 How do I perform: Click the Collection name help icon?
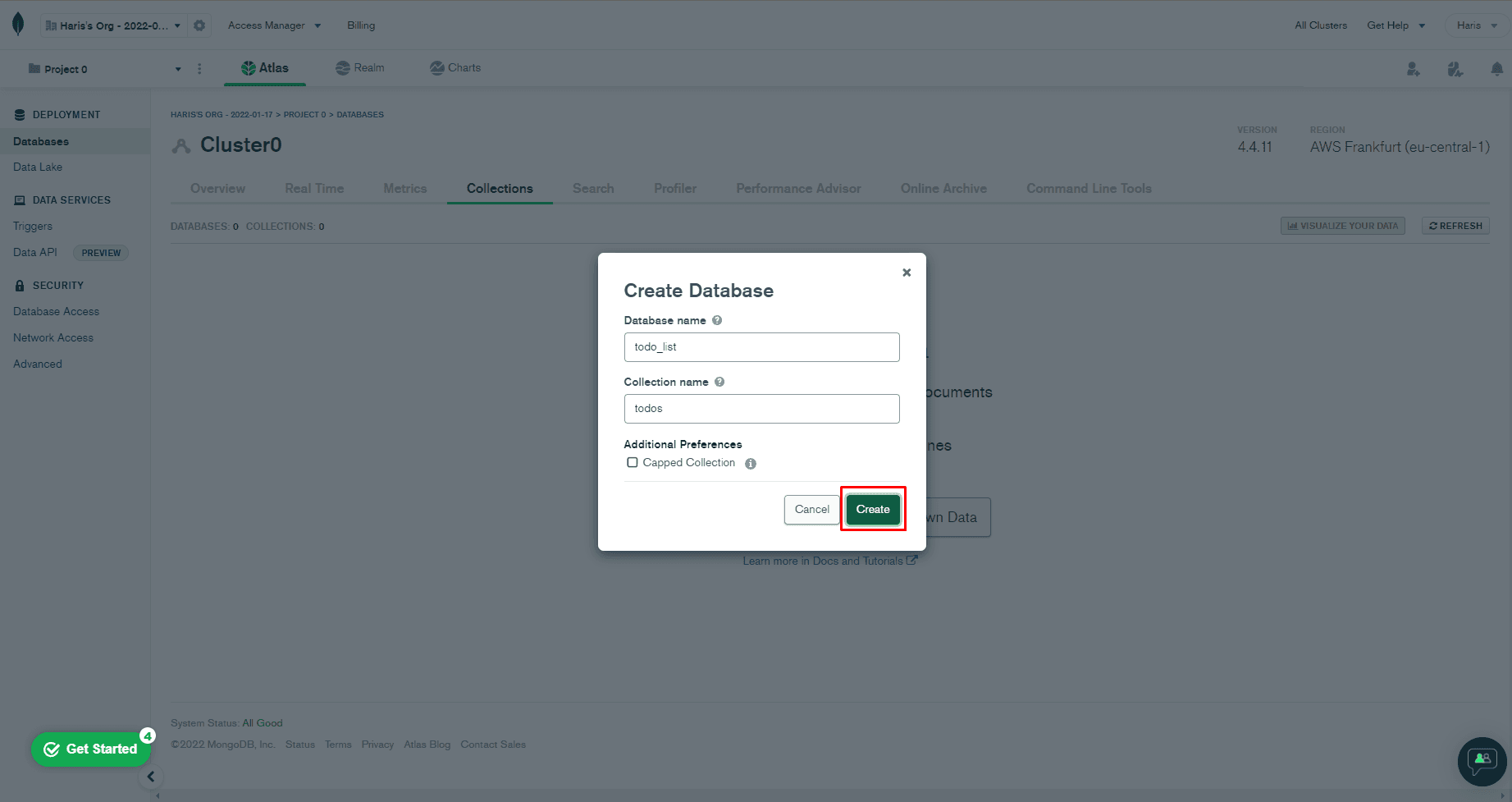[719, 382]
